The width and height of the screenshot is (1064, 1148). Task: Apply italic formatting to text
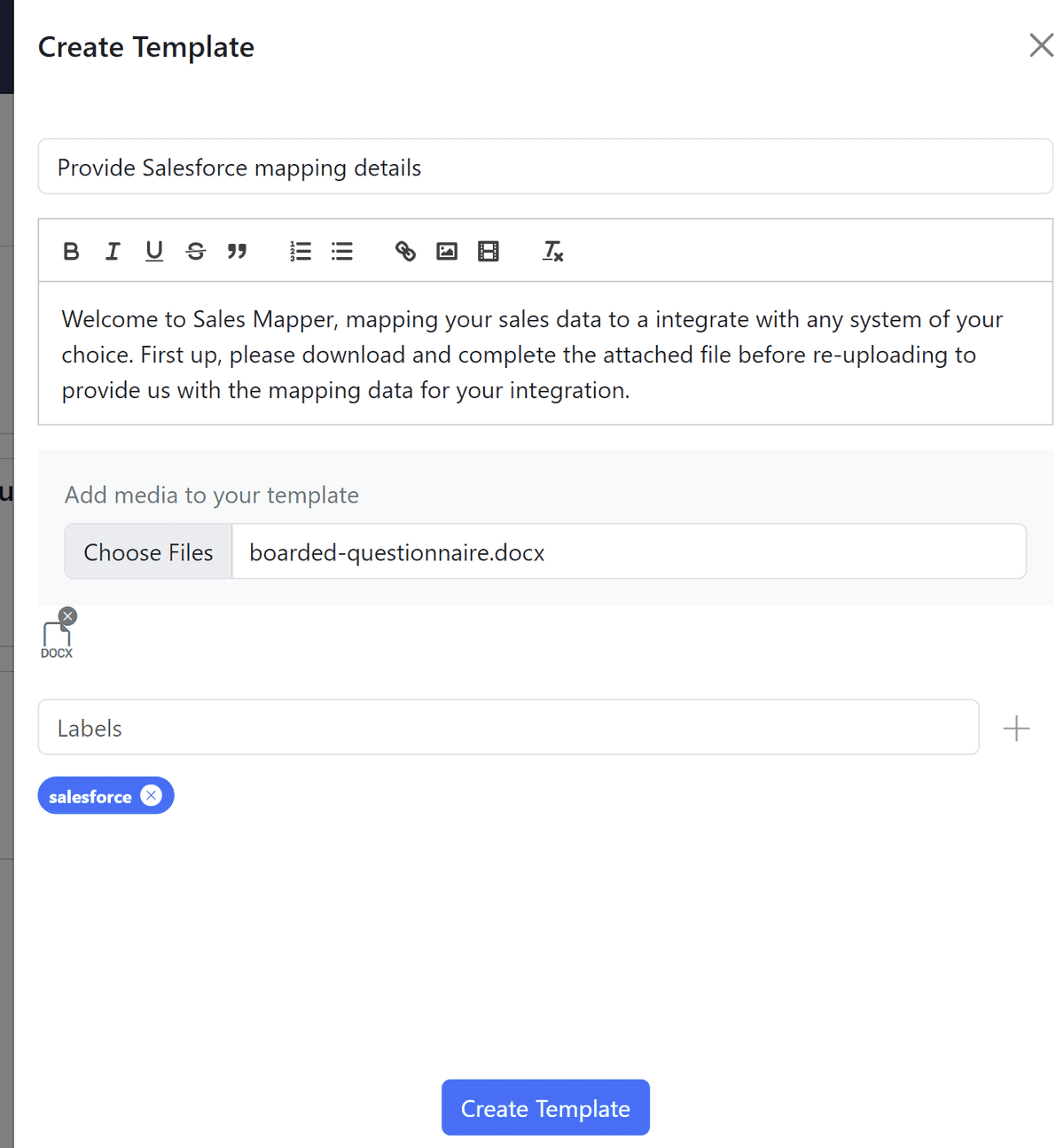click(x=113, y=252)
